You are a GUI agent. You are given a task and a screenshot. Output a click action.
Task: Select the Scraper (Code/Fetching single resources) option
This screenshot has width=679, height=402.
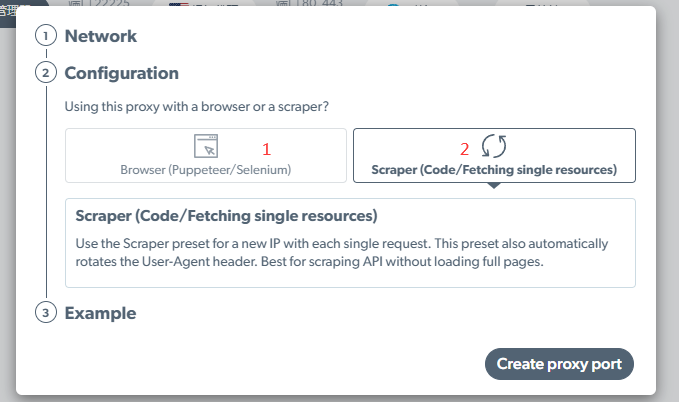[494, 156]
